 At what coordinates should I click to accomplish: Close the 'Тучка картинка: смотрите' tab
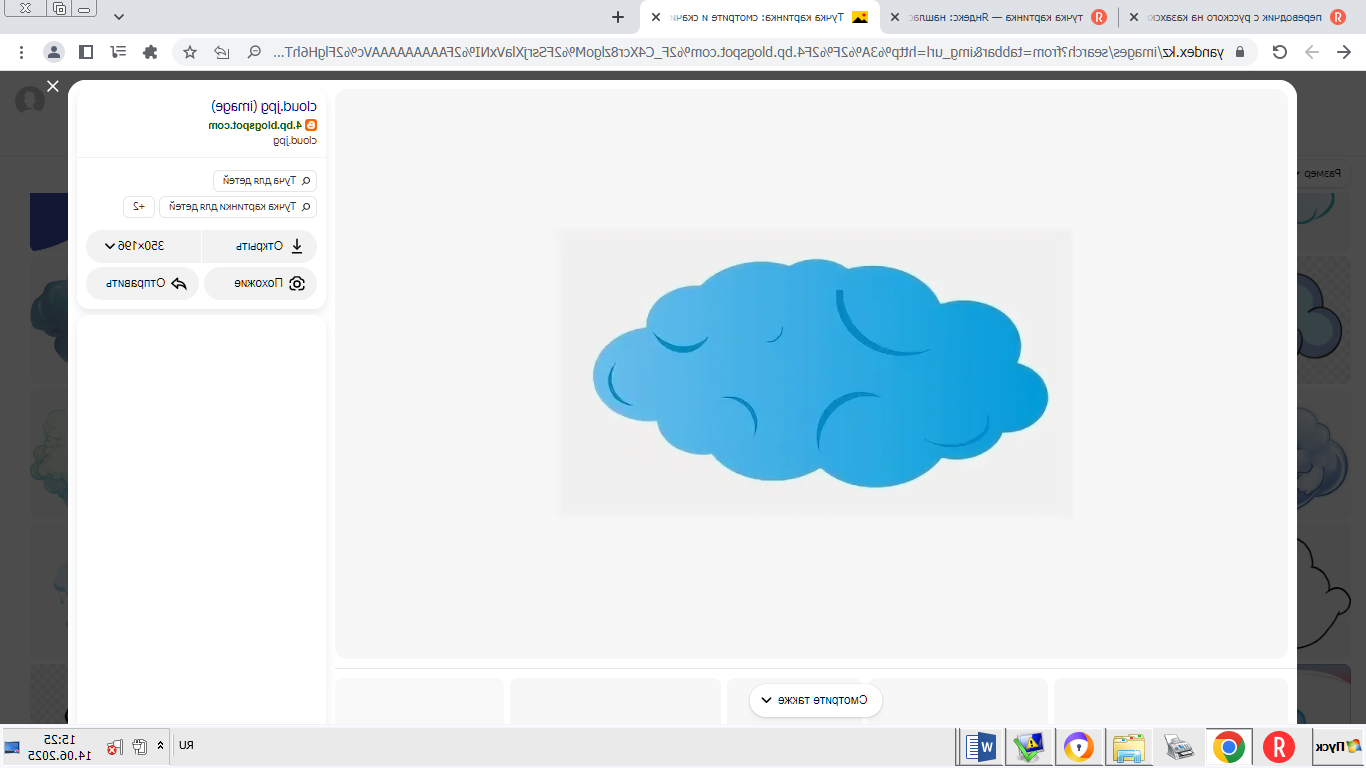click(656, 17)
